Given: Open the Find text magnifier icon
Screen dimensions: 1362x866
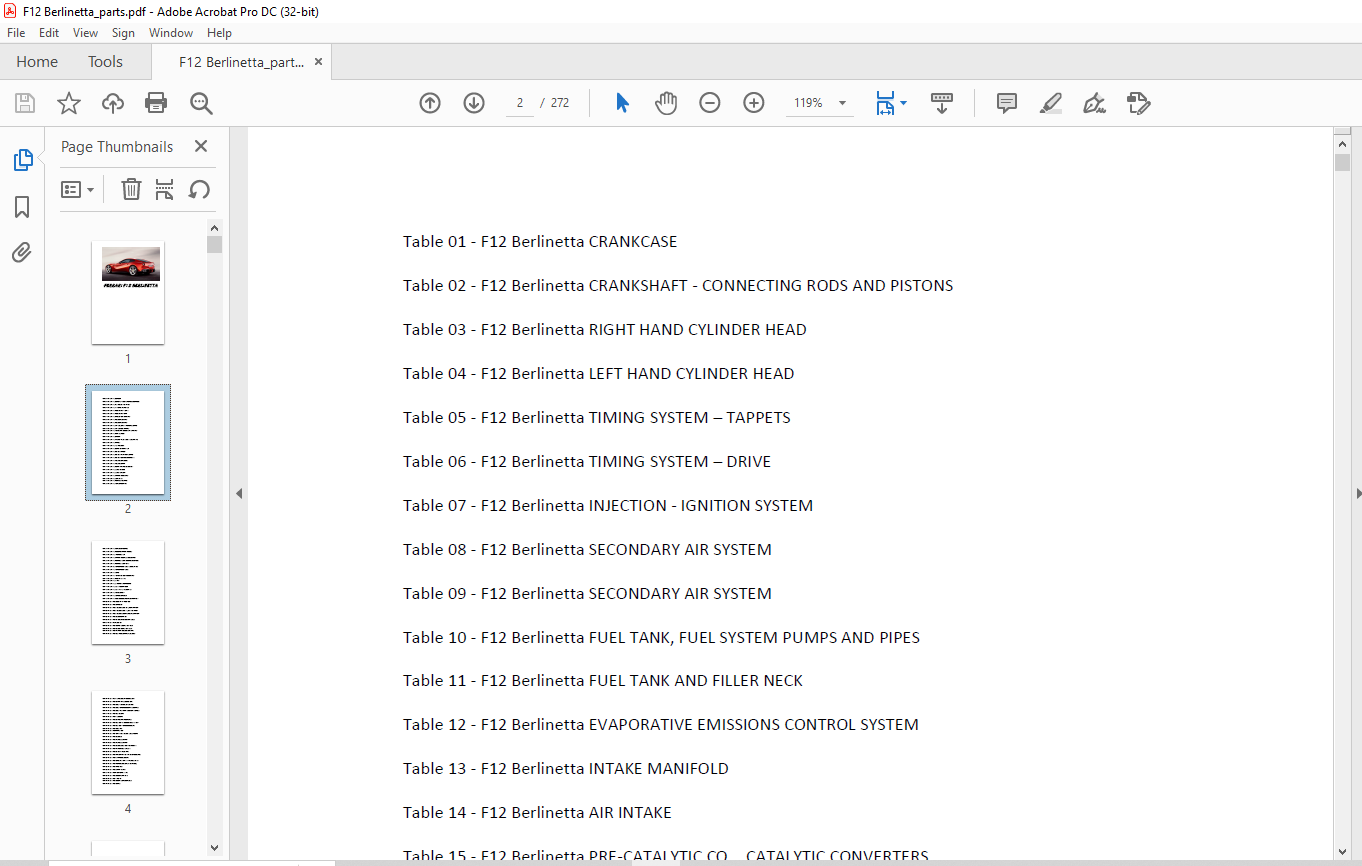Looking at the screenshot, I should click(x=201, y=103).
